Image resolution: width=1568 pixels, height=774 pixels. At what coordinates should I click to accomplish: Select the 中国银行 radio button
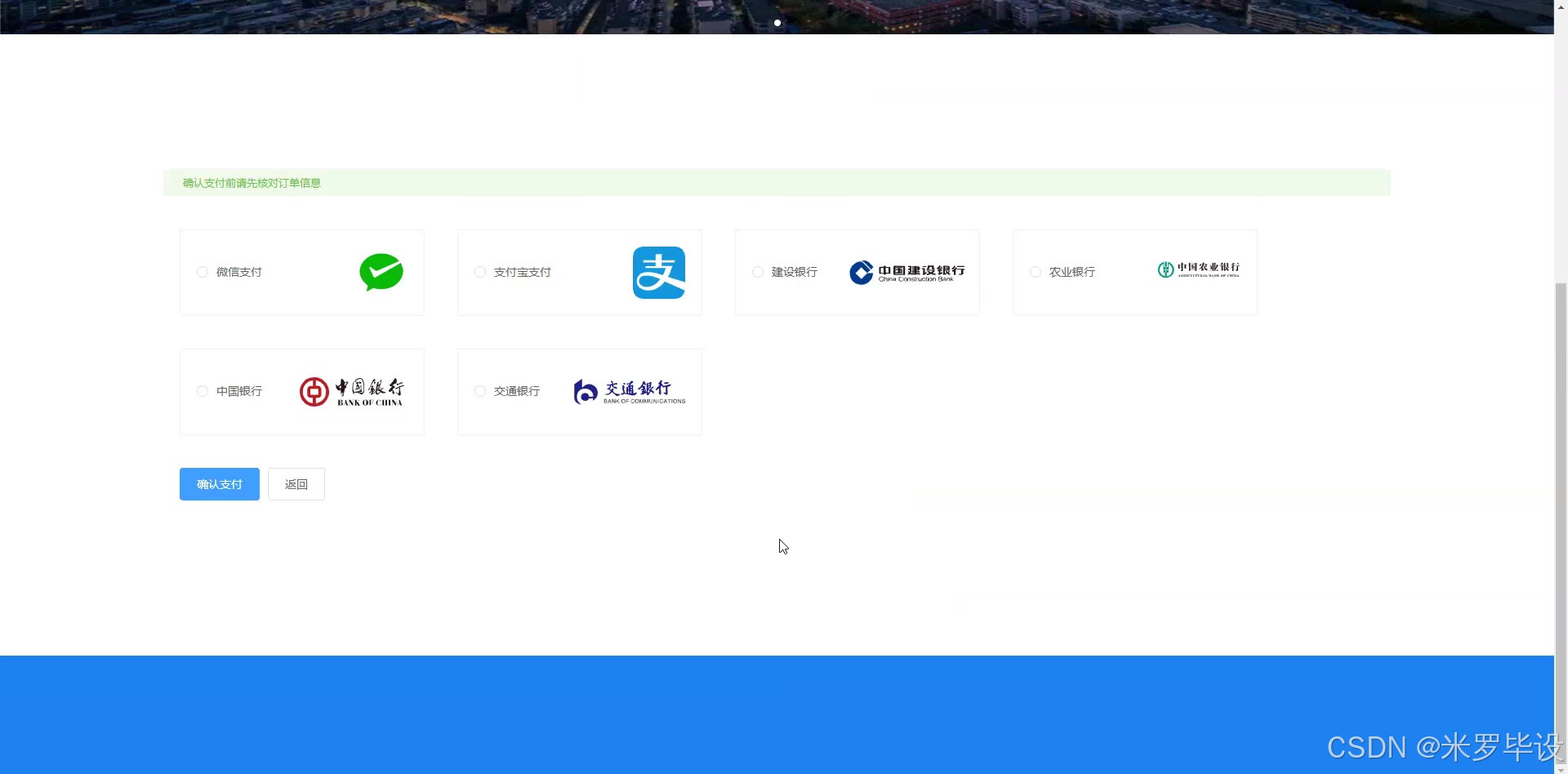pyautogui.click(x=203, y=391)
